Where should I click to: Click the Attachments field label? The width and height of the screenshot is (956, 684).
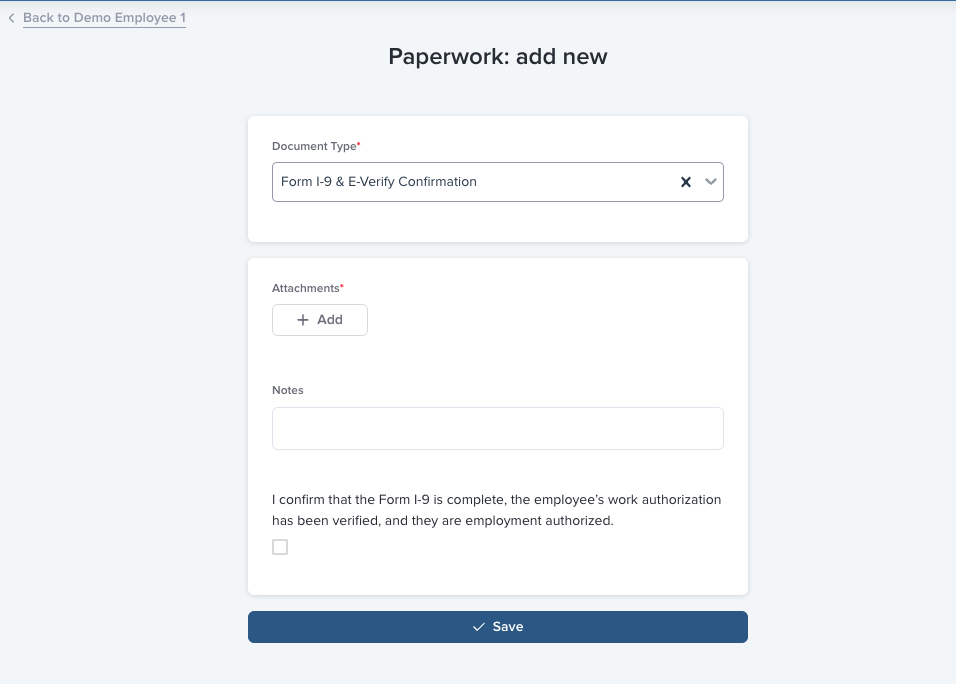click(305, 288)
